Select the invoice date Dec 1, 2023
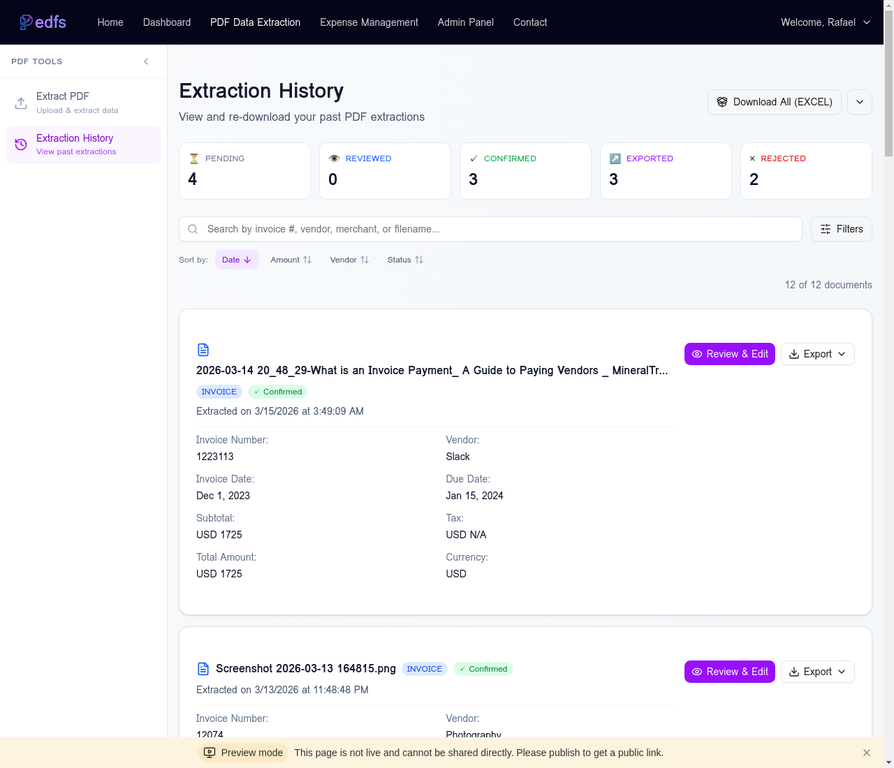The width and height of the screenshot is (894, 768). click(223, 496)
